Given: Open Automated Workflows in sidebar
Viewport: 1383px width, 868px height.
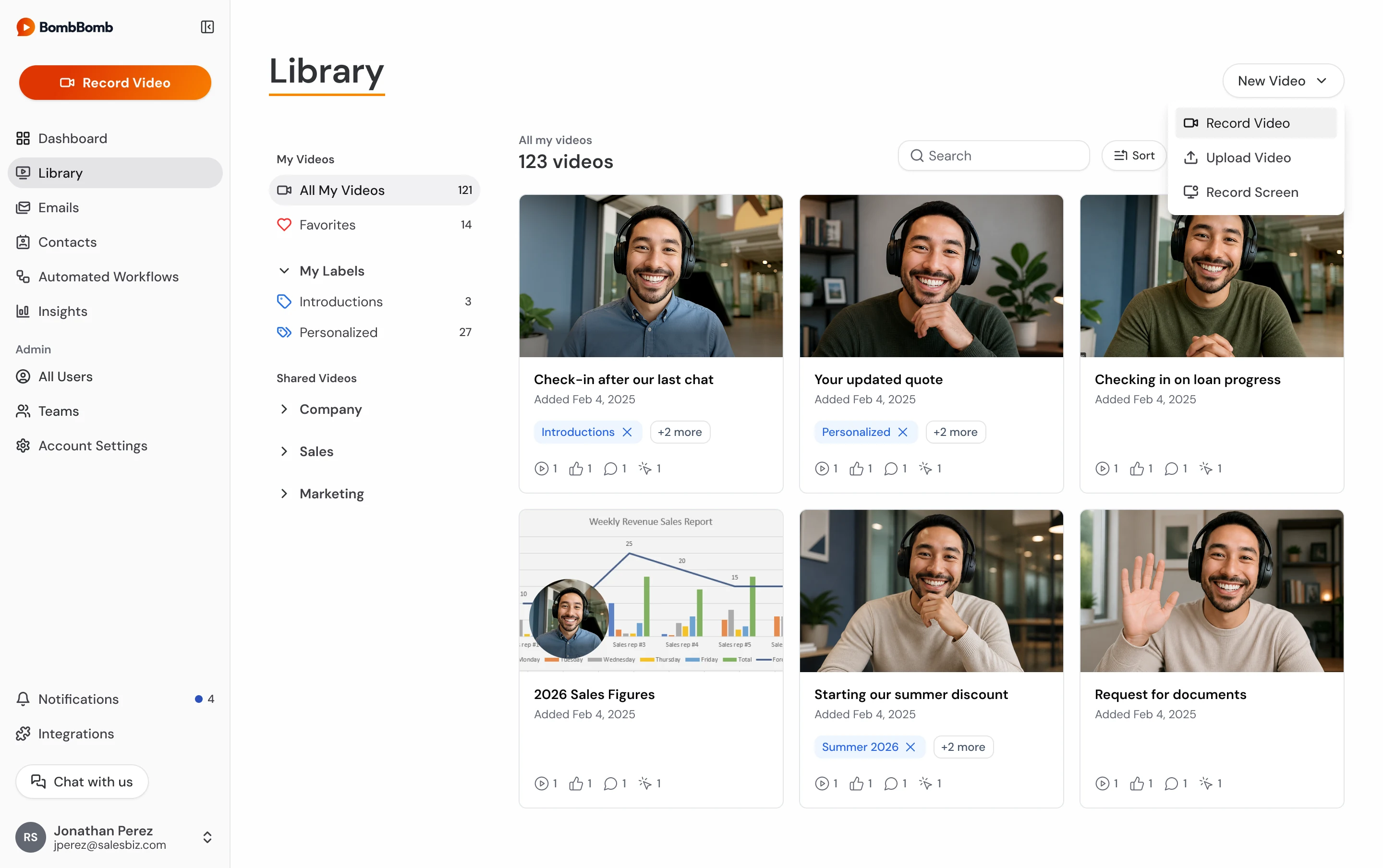Looking at the screenshot, I should 115,277.
